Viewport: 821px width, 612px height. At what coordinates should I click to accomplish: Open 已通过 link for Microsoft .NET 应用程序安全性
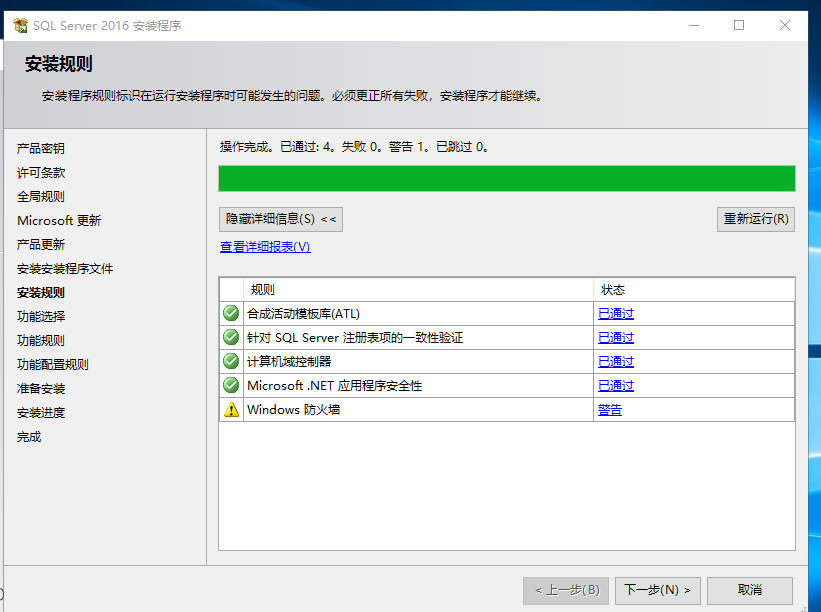[616, 386]
